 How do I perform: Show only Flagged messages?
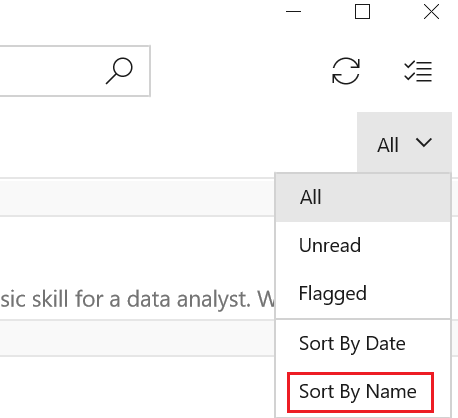pyautogui.click(x=363, y=293)
